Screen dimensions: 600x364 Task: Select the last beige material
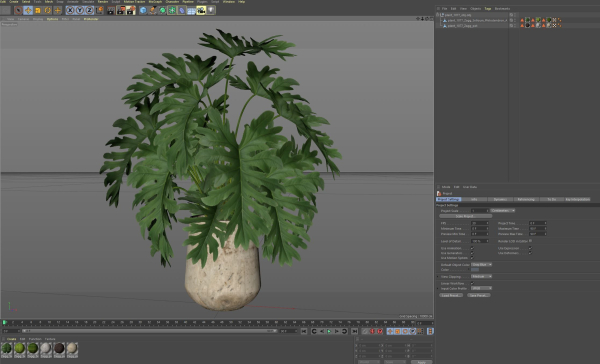[x=72, y=349]
